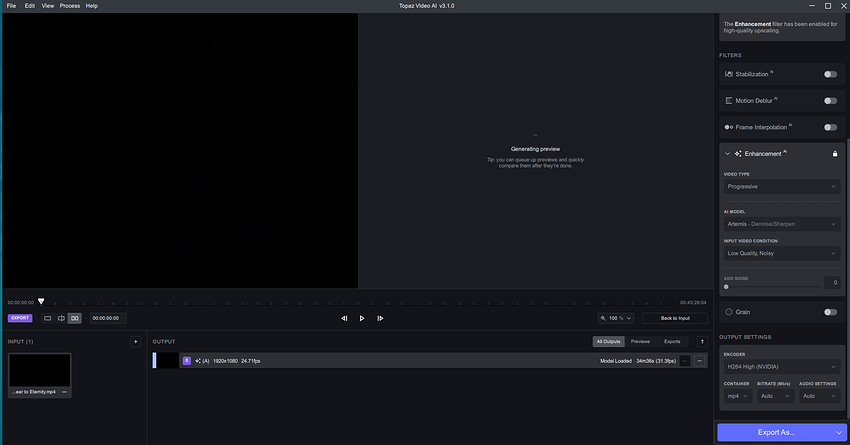Click the outputs sort order icon
The height and width of the screenshot is (445, 850).
pyautogui.click(x=701, y=341)
